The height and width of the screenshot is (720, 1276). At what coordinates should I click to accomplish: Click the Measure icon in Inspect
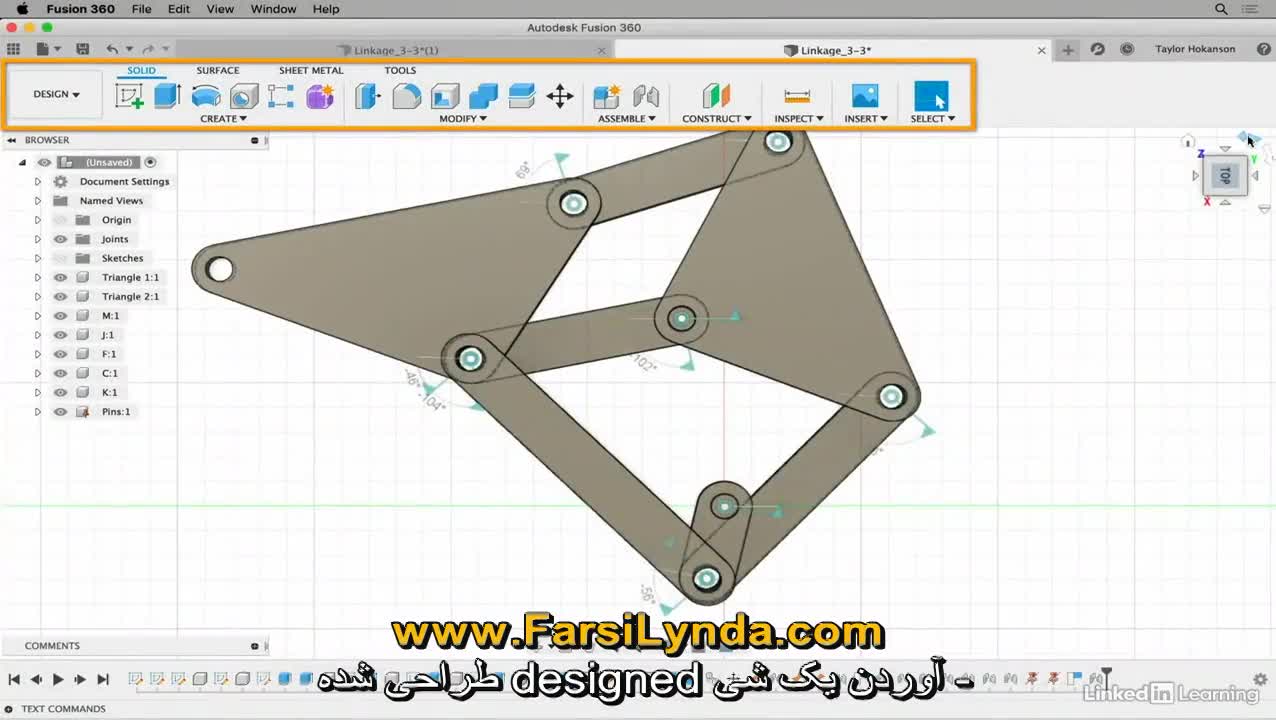(x=797, y=96)
